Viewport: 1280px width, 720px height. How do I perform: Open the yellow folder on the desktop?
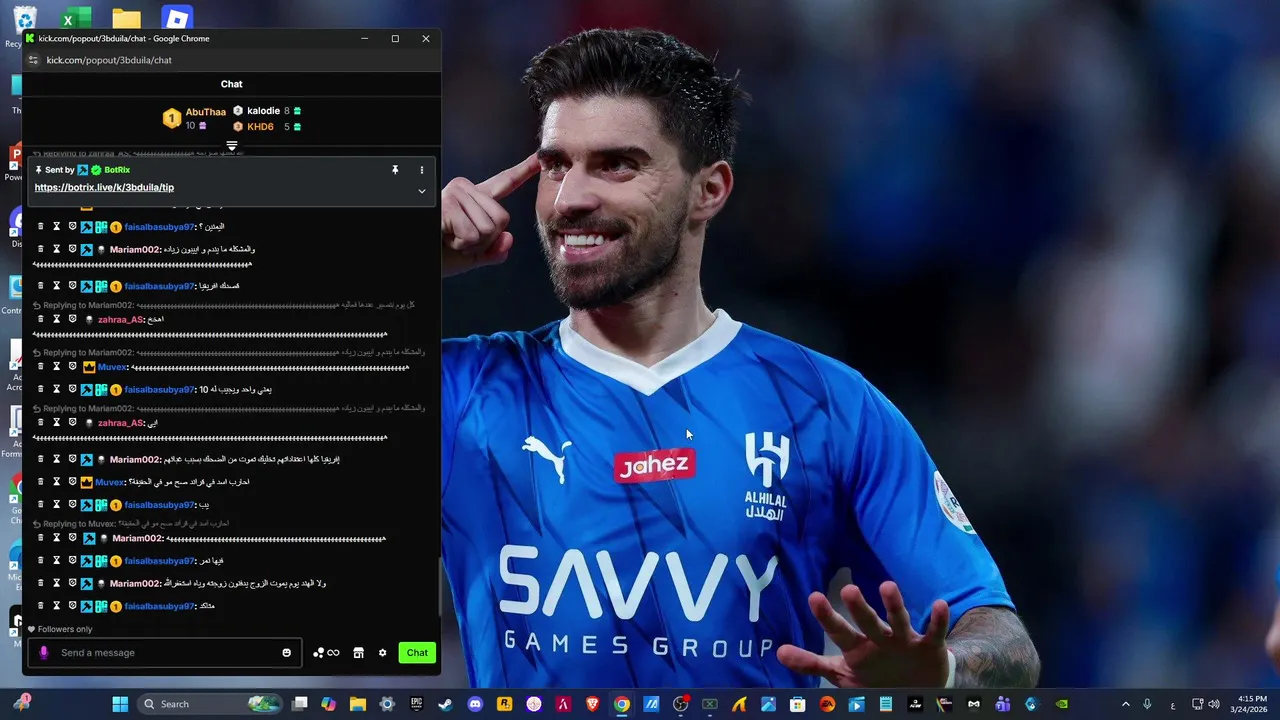pyautogui.click(x=126, y=18)
